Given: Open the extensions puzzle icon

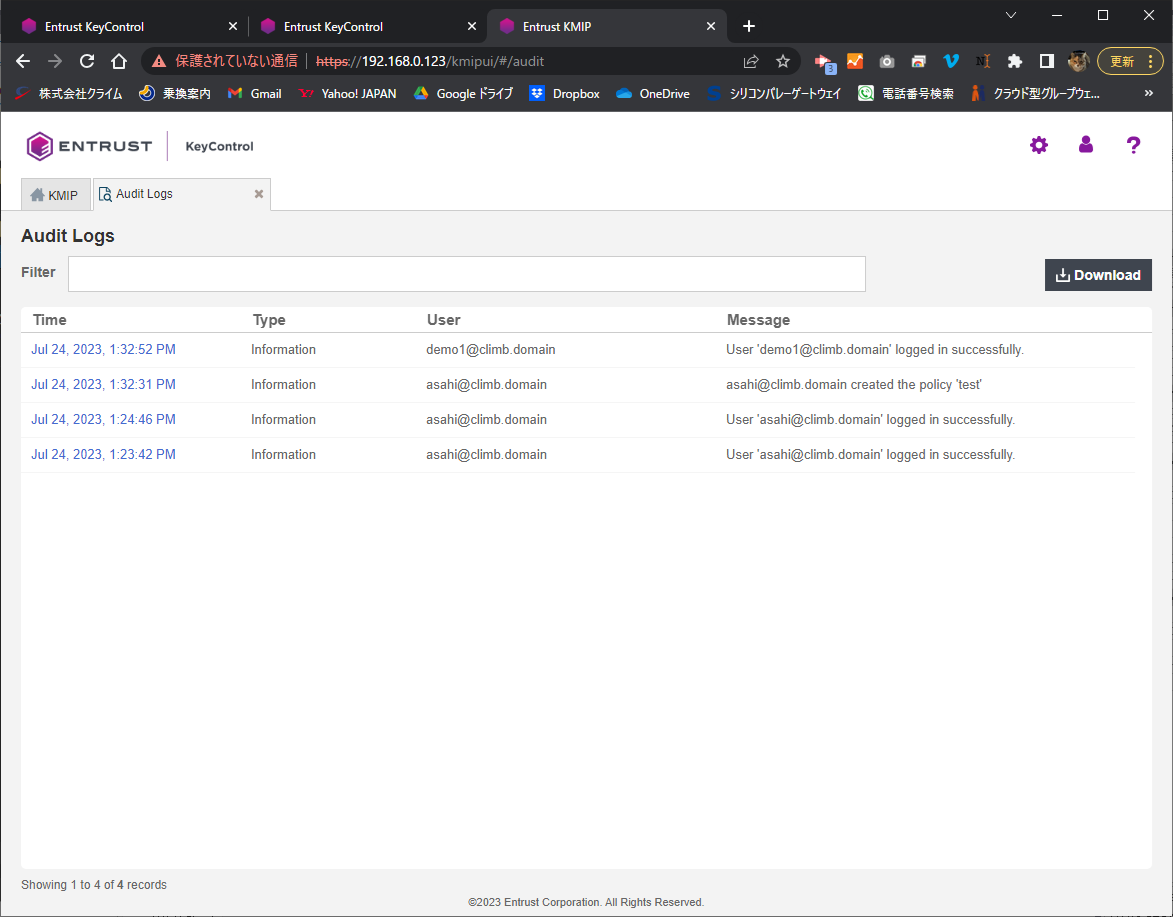Looking at the screenshot, I should 1014,61.
